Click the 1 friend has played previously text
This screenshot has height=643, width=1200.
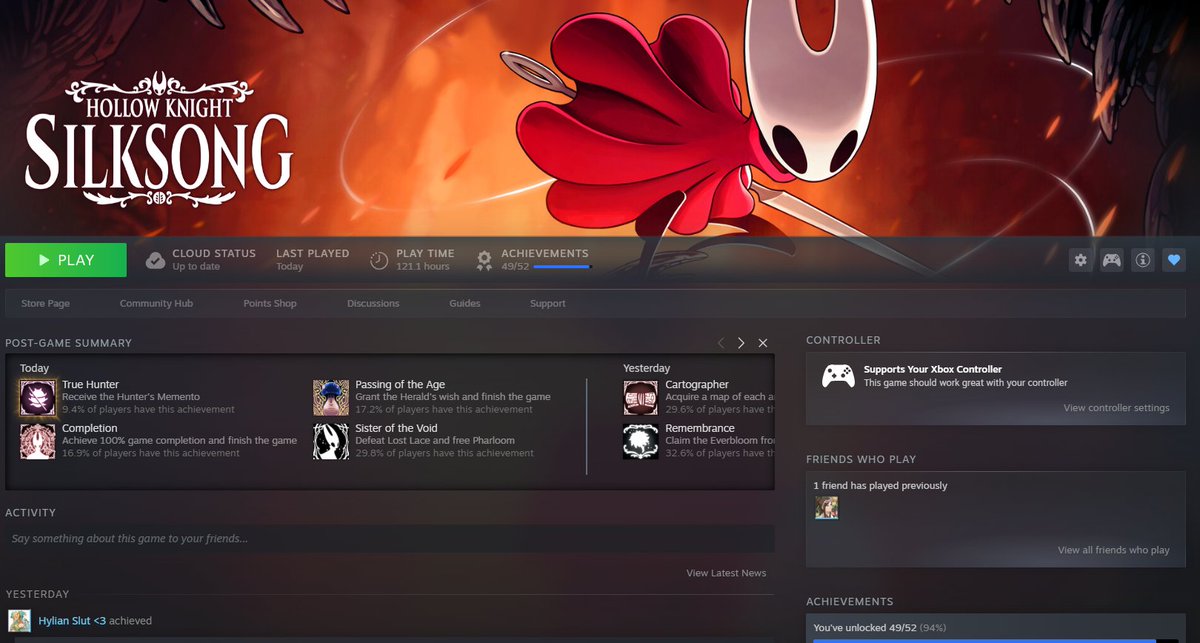tap(881, 486)
